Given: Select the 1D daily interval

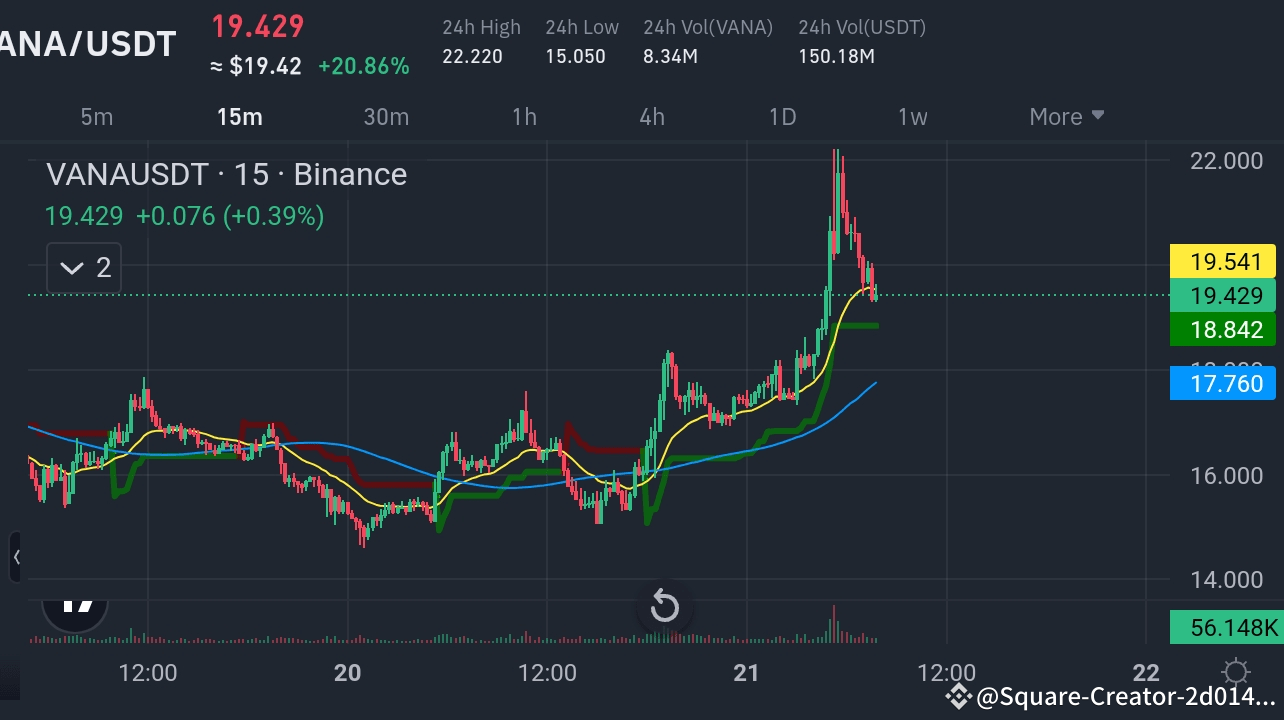Looking at the screenshot, I should point(782,117).
